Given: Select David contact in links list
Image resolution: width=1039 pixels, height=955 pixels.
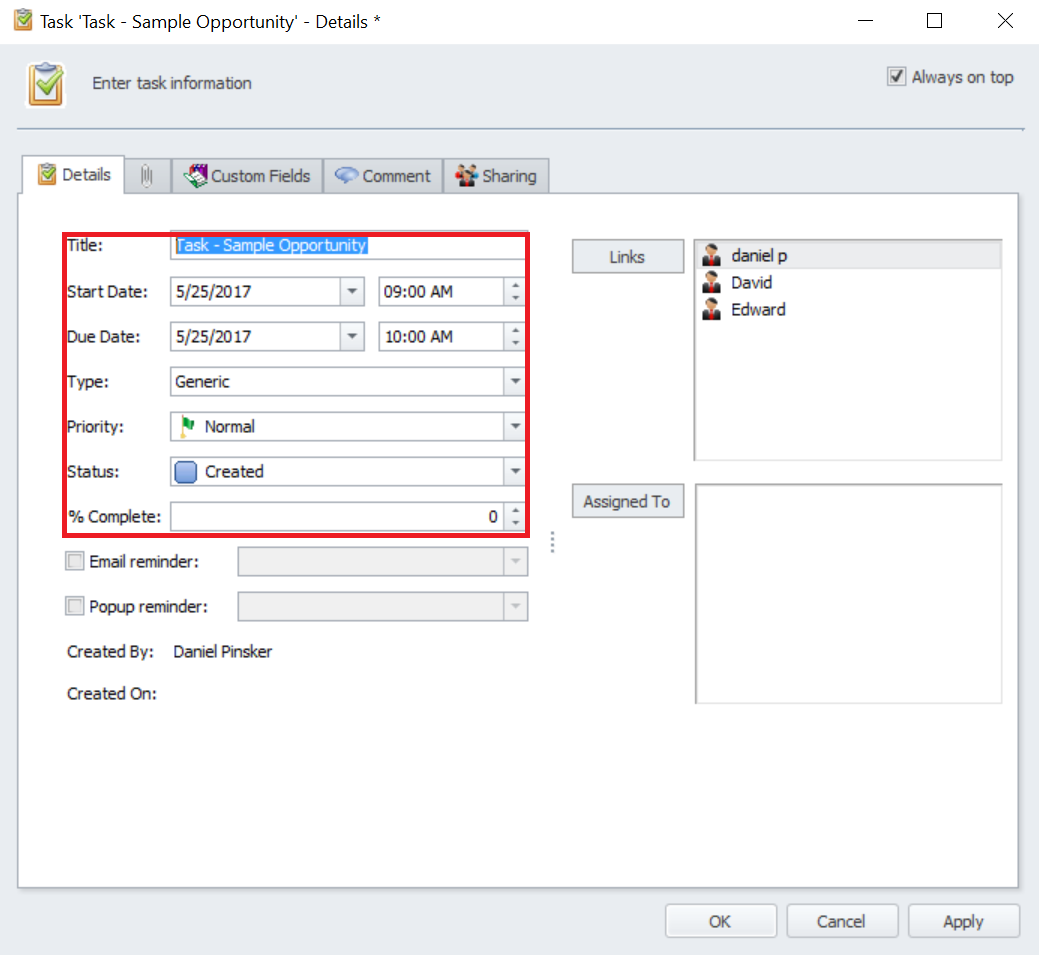Looking at the screenshot, I should tap(751, 283).
